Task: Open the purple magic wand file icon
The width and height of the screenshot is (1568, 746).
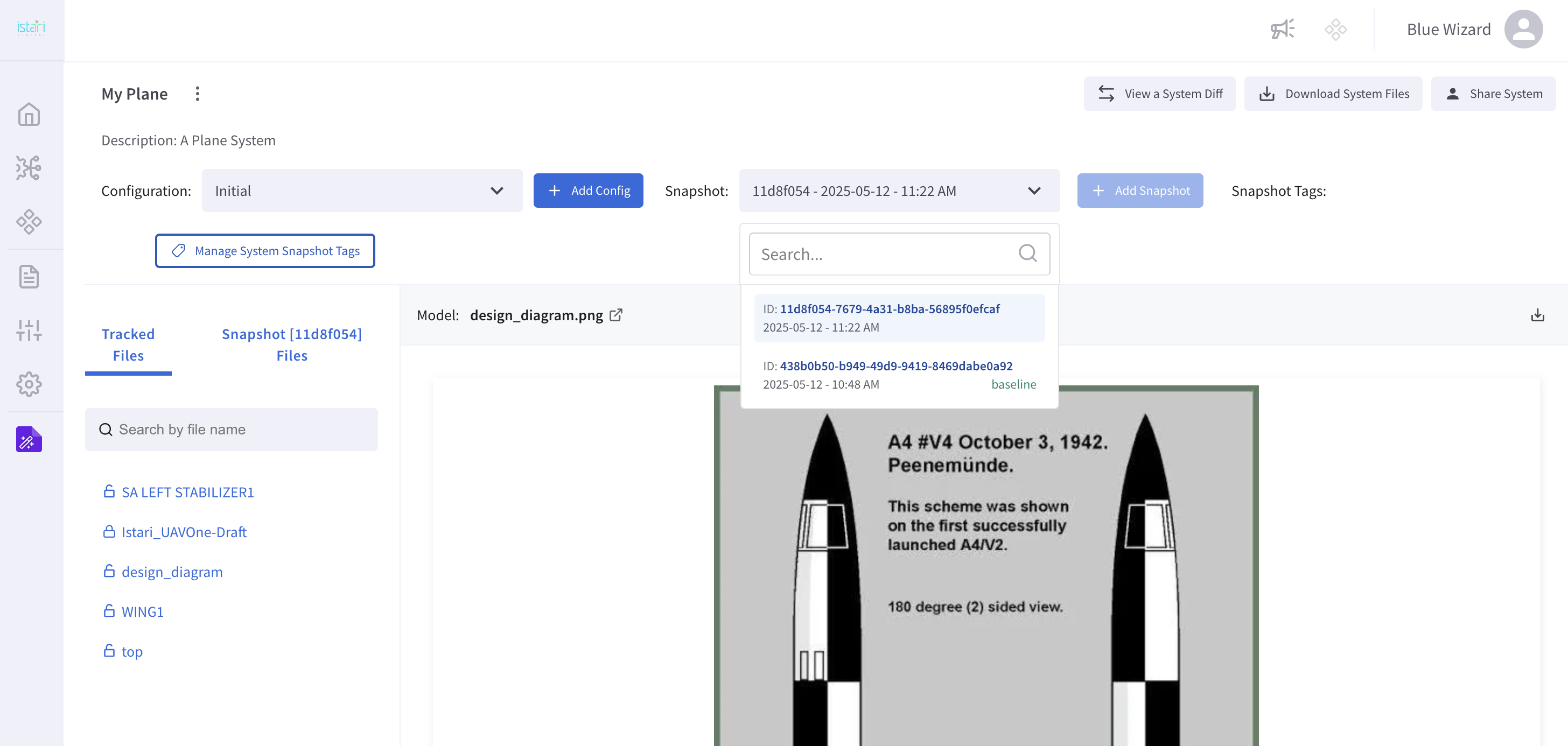Action: click(29, 439)
